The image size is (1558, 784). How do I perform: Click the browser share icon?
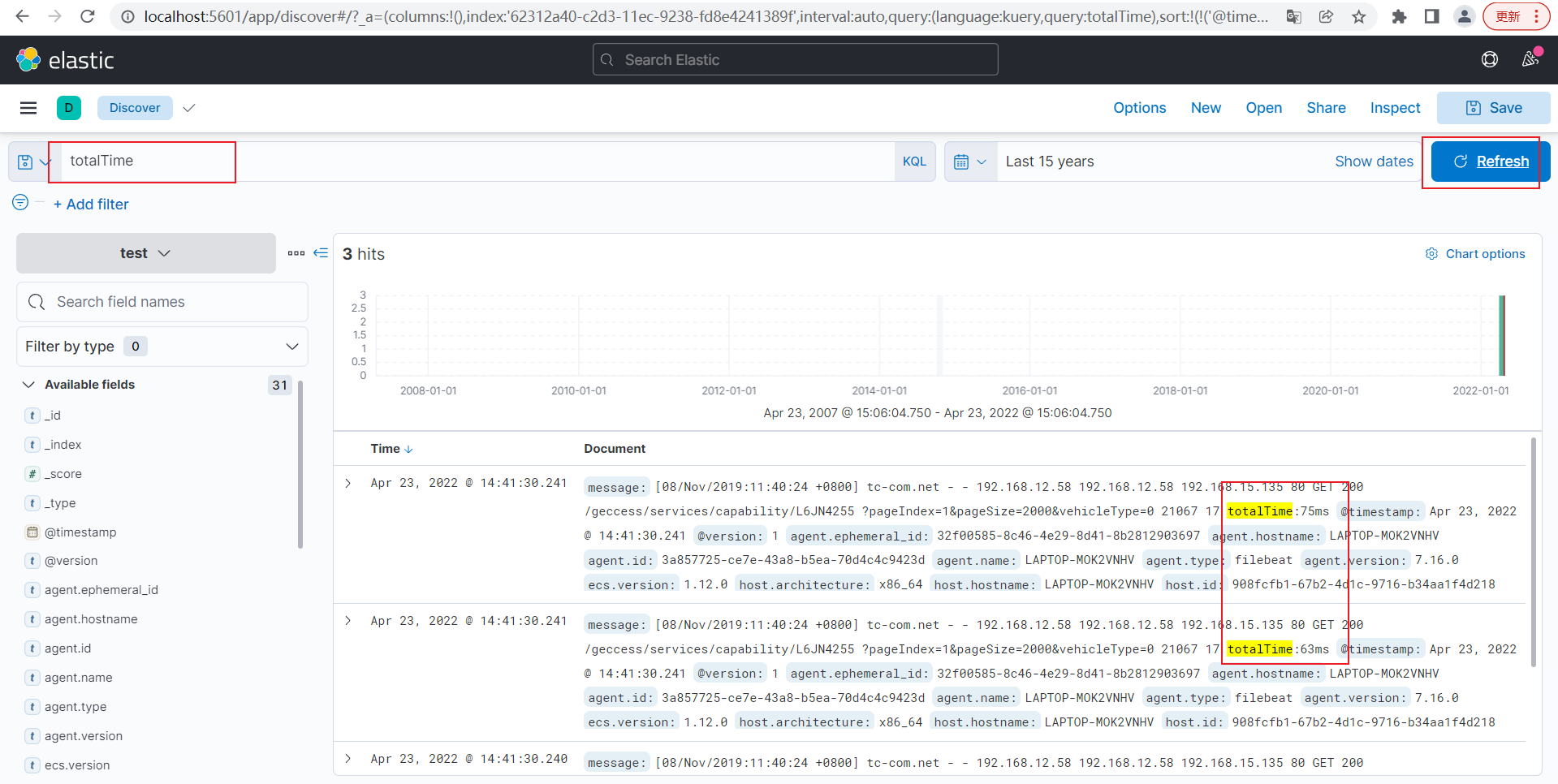(1327, 16)
